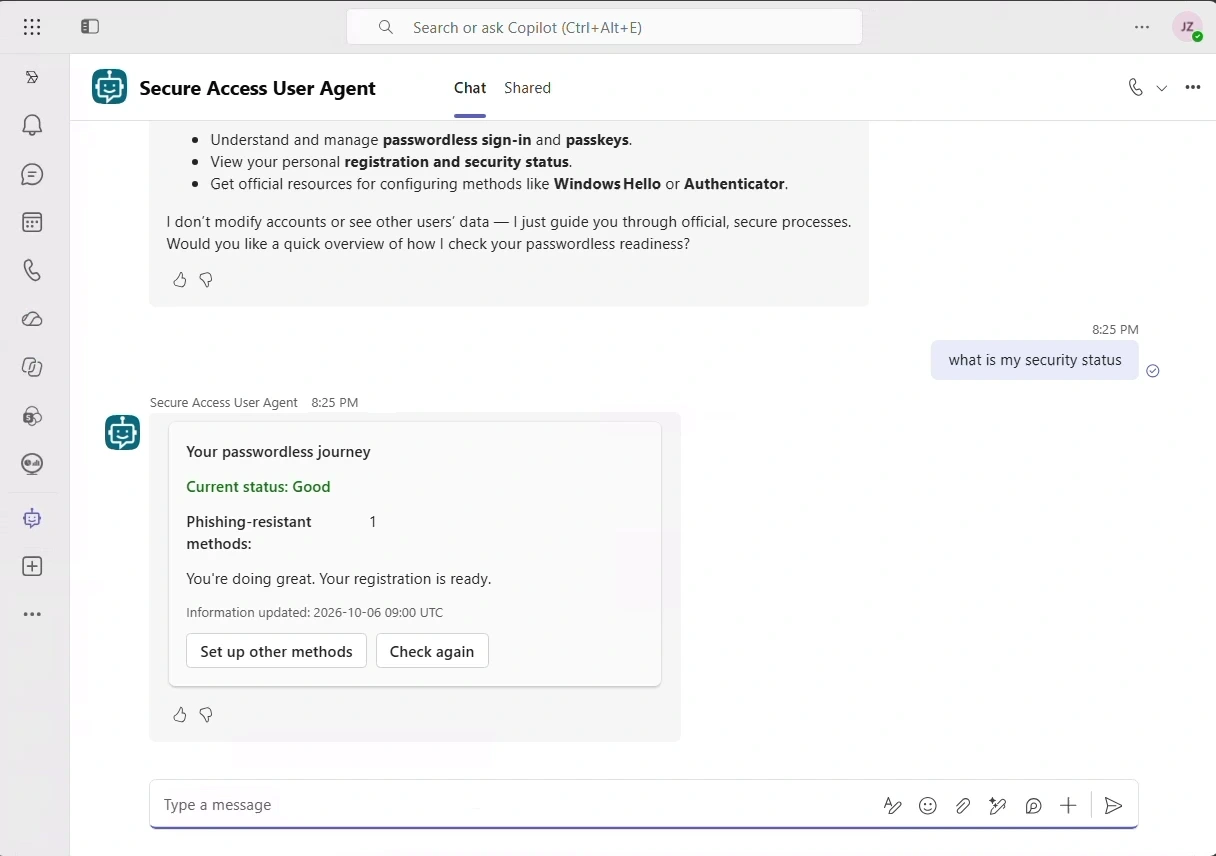Like the passwordless journey card with thumbs up

click(180, 715)
